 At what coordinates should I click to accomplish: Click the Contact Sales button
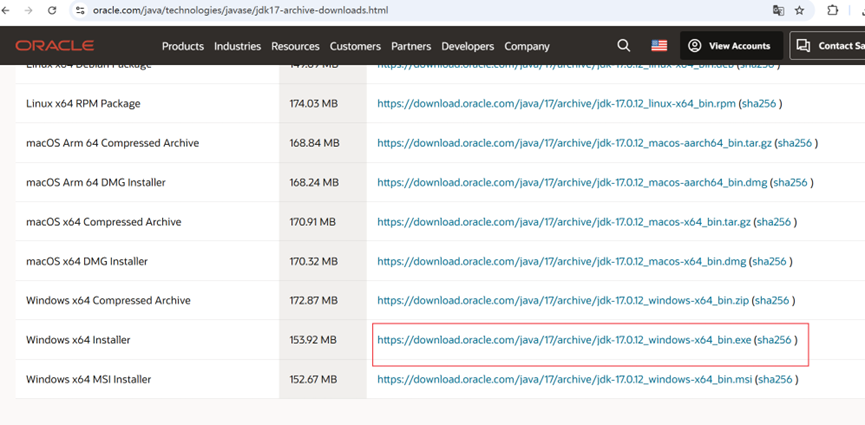(x=827, y=46)
